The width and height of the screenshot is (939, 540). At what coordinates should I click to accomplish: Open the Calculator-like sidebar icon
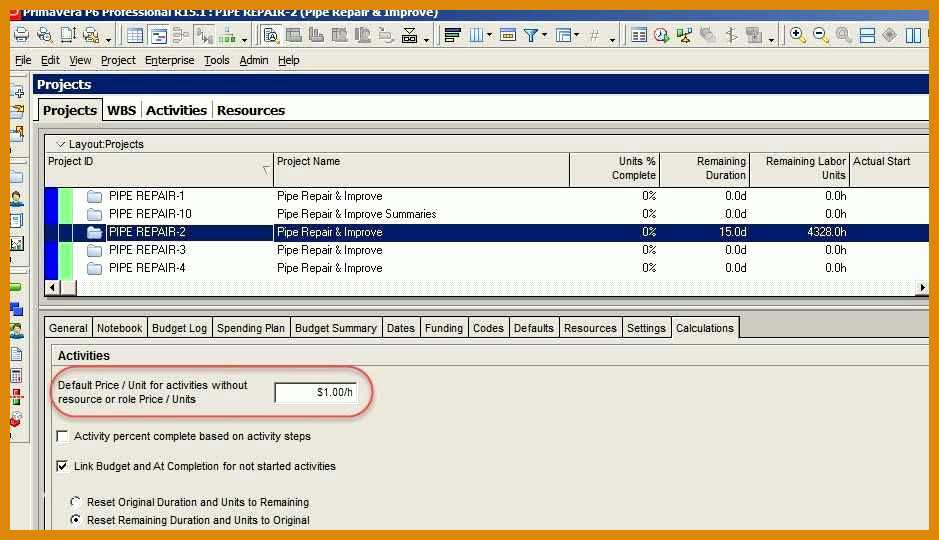(x=17, y=376)
